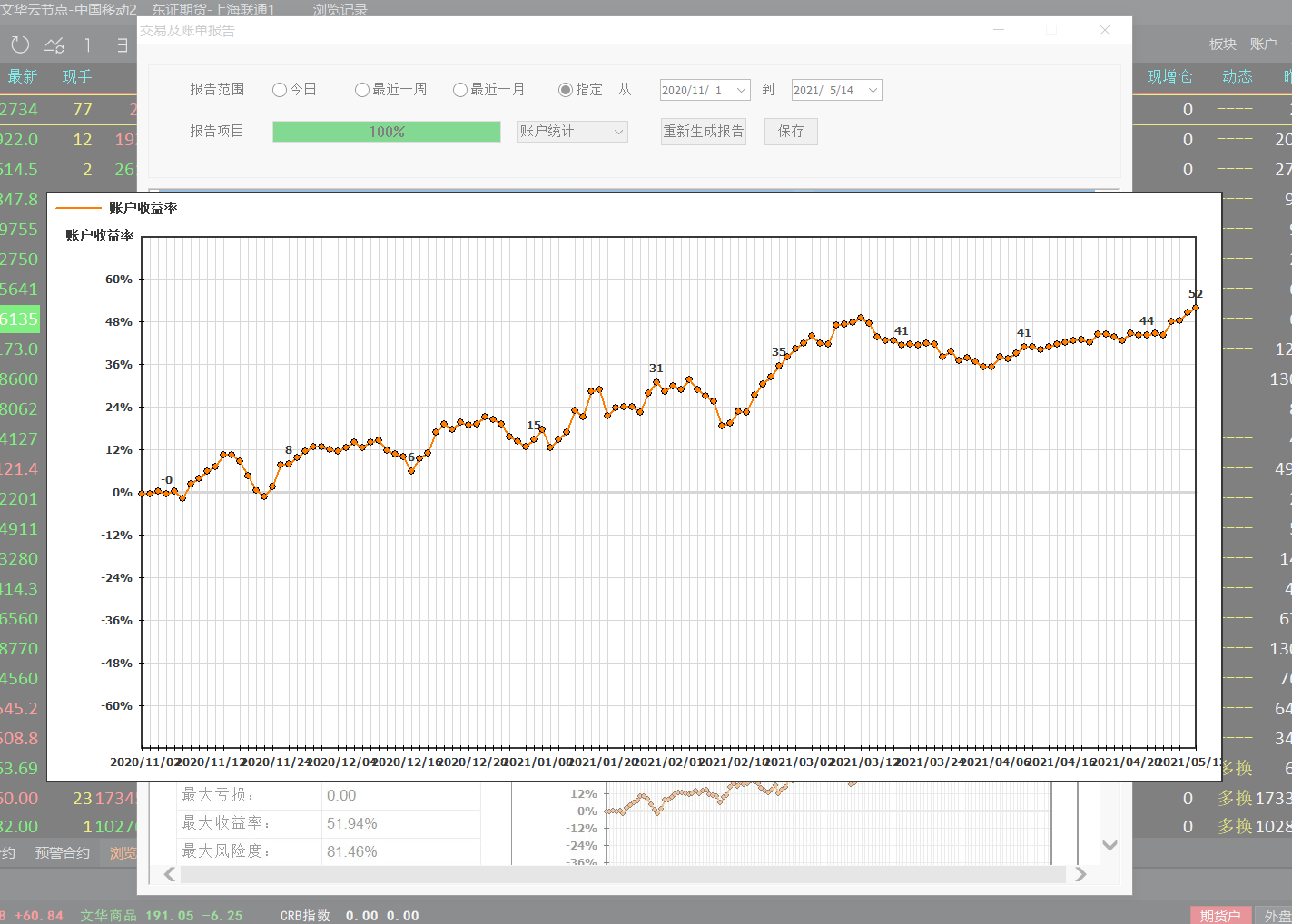This screenshot has height=924, width=1292.
Task: Switch to the 预警合约 tab
Action: pos(62,852)
